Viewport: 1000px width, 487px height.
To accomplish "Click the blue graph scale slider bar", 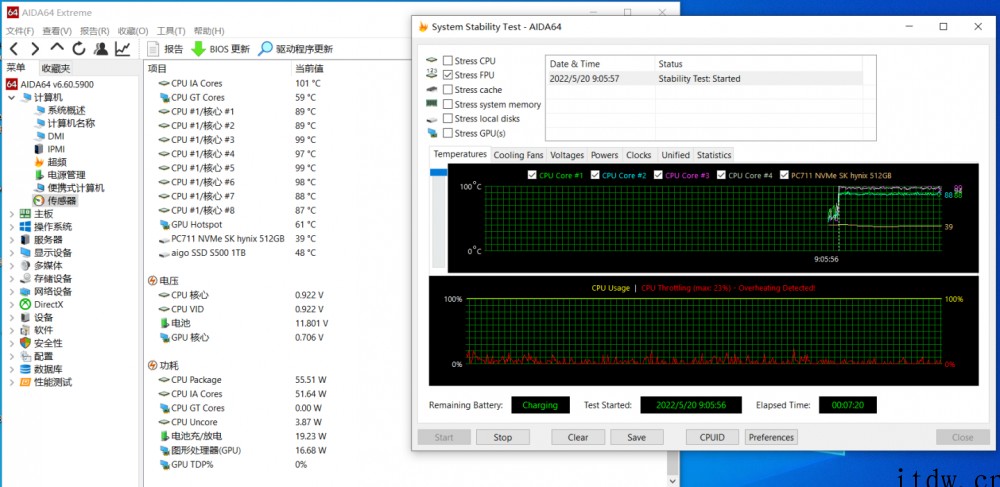I will pos(439,172).
